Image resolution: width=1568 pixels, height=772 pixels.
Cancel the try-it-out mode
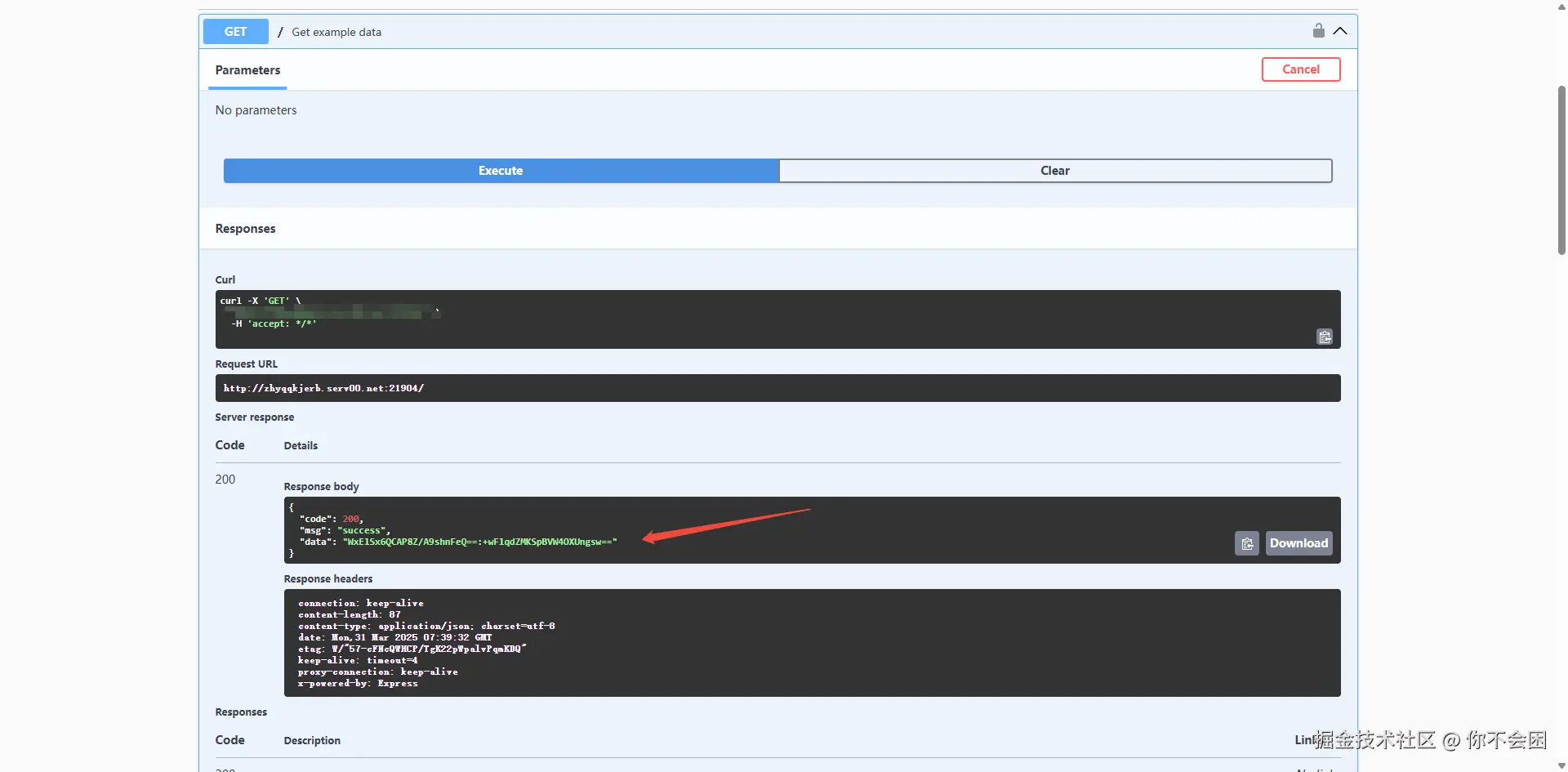(x=1300, y=69)
